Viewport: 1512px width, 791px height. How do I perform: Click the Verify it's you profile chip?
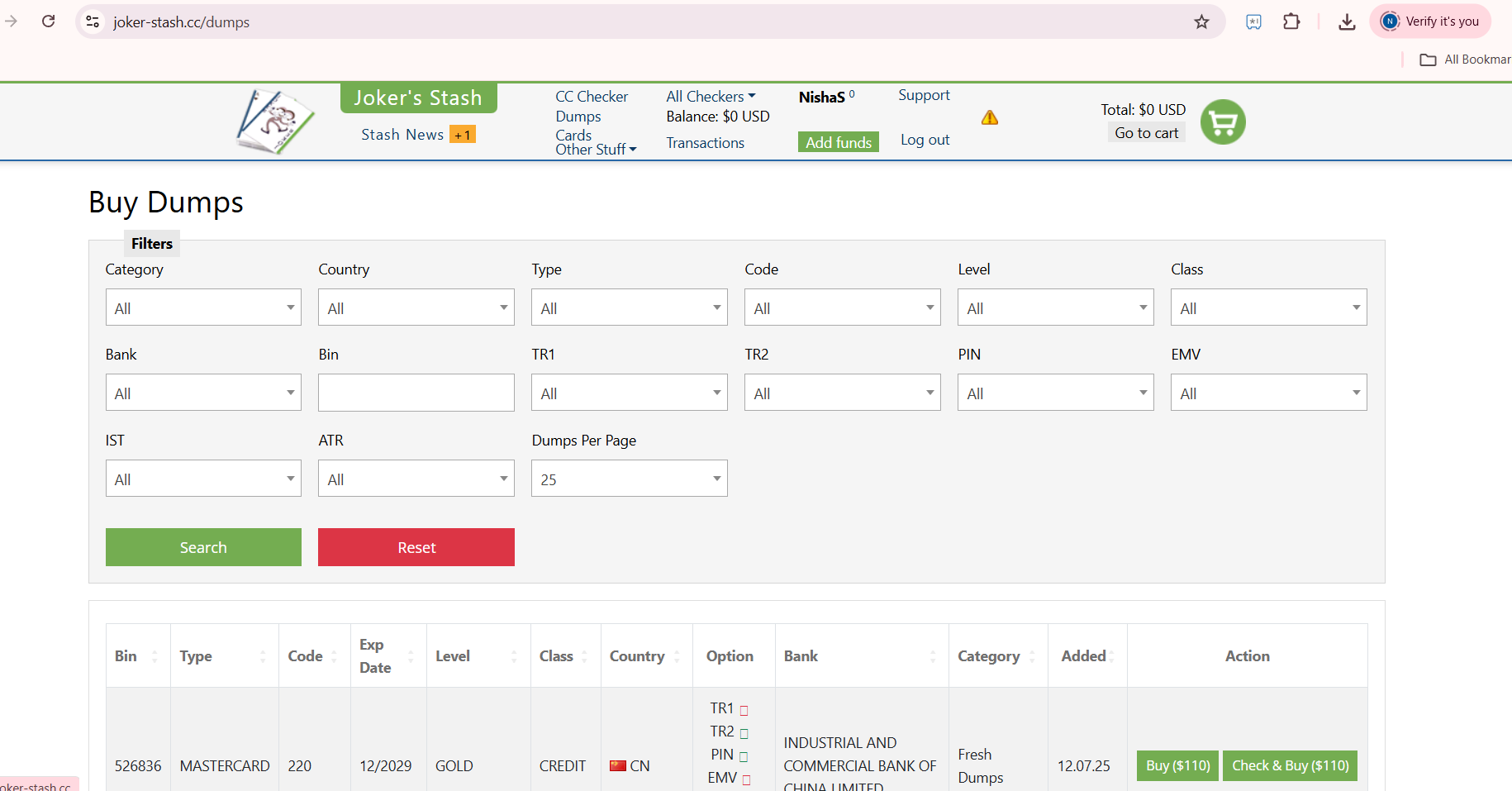(1430, 21)
